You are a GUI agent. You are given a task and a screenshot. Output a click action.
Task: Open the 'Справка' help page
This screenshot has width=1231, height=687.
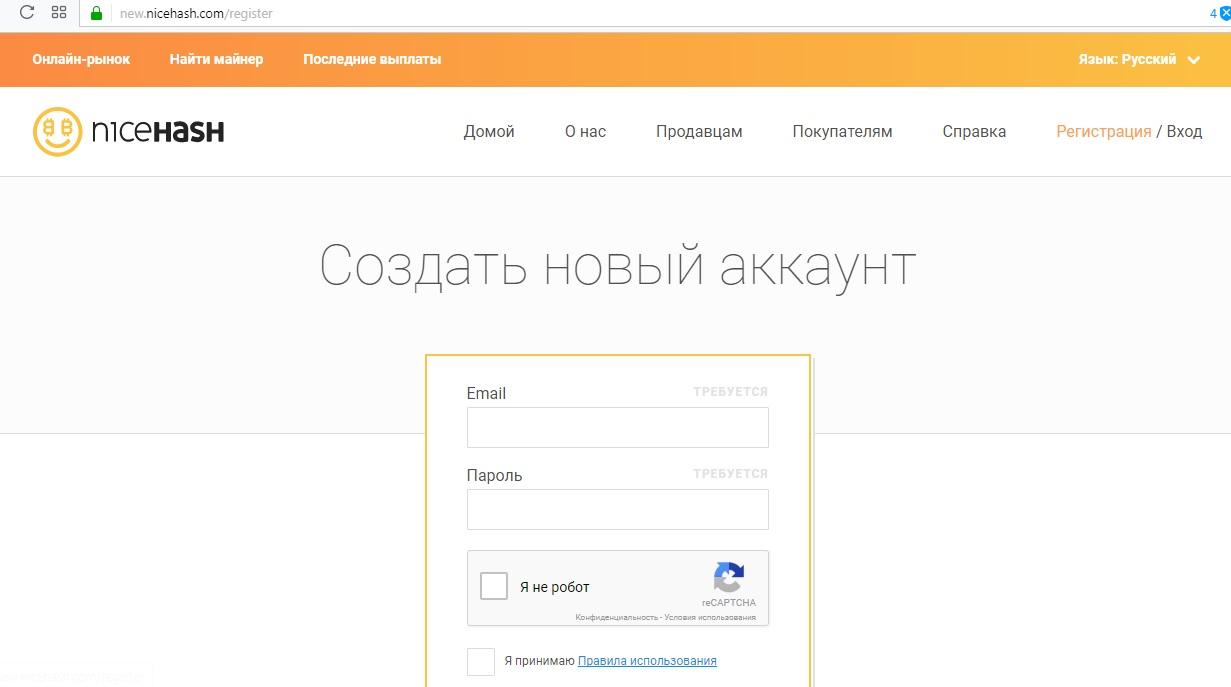coord(974,131)
